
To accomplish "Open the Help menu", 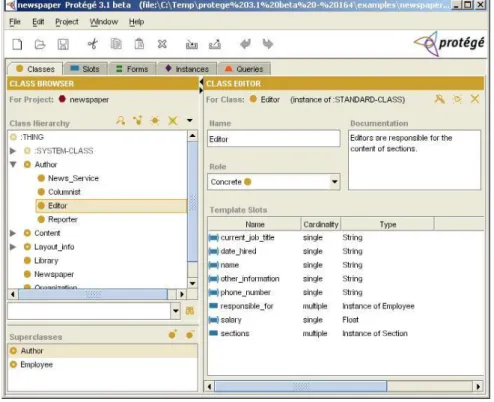I will pos(137,22).
